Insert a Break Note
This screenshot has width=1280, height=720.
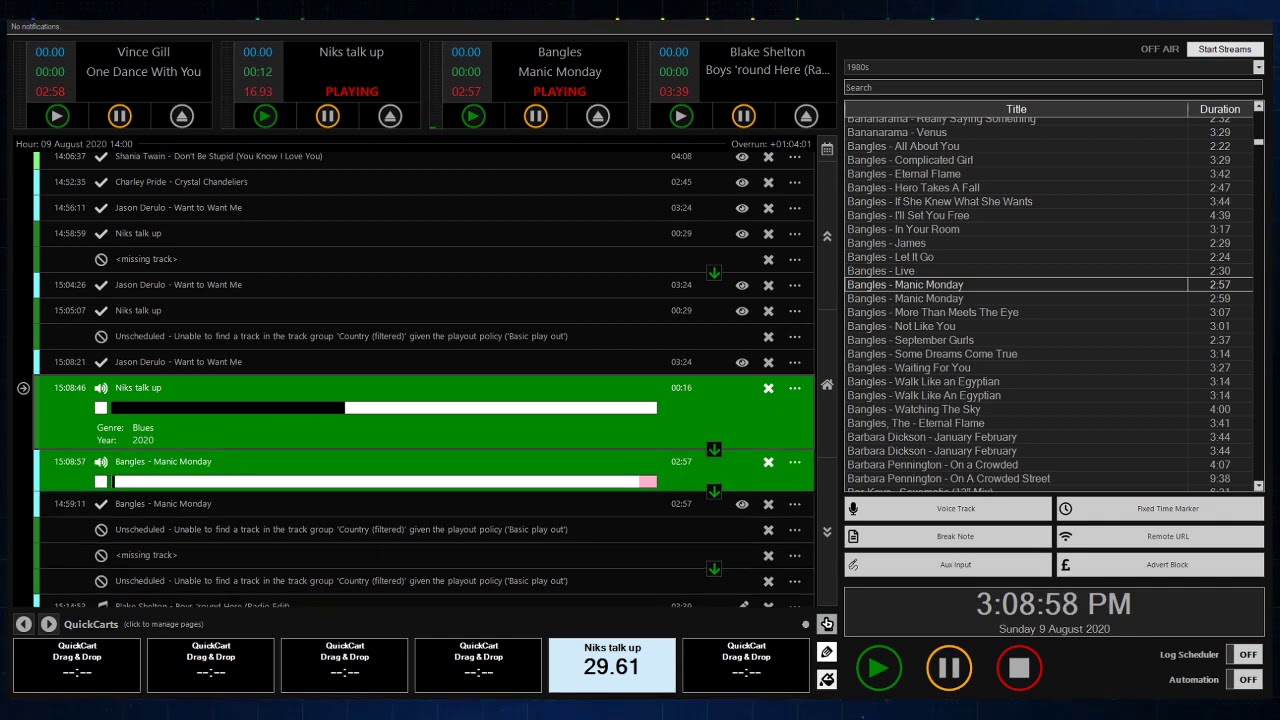(947, 537)
